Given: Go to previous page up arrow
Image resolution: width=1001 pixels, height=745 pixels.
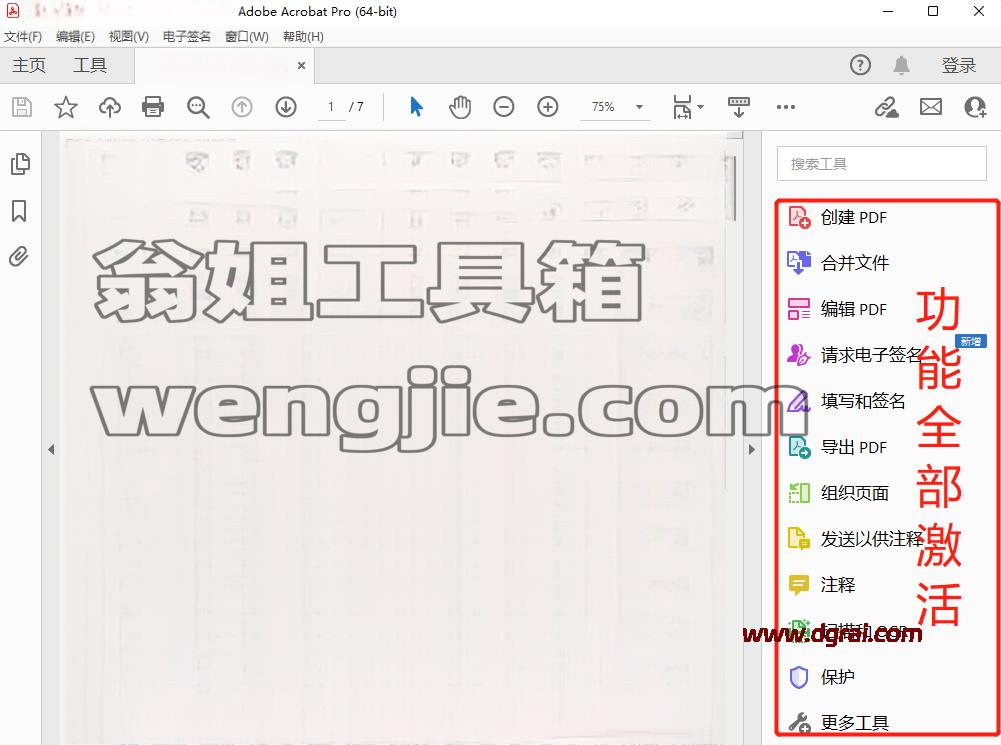Looking at the screenshot, I should (242, 107).
